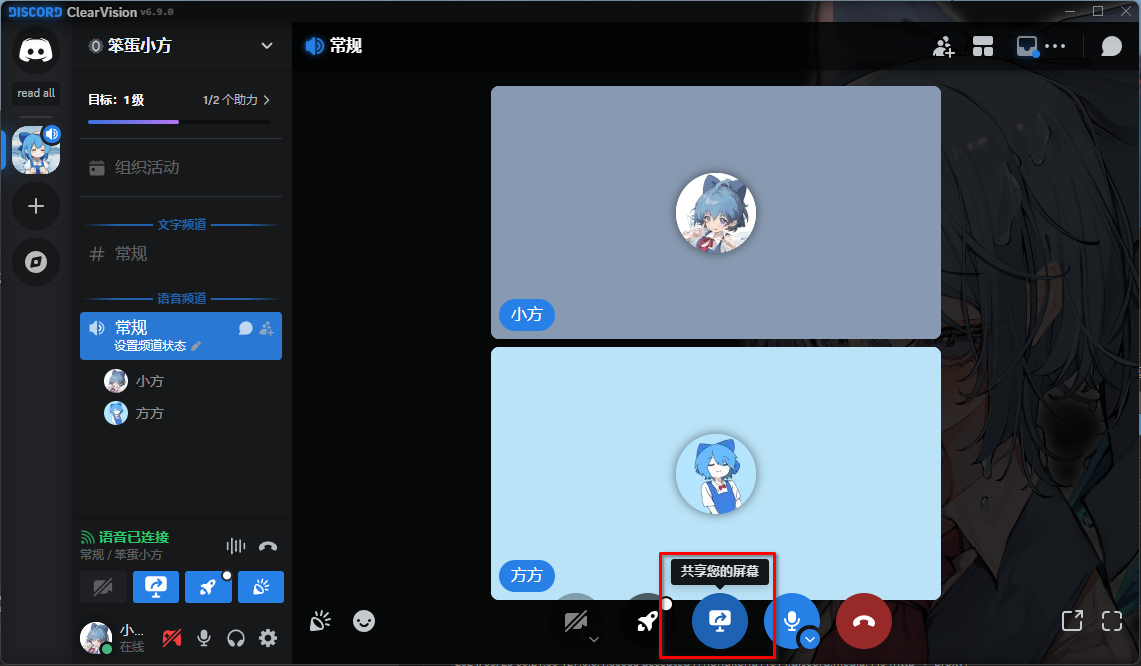This screenshot has height=666, width=1141.
Task: Open the 常规 text channel
Action: [x=131, y=254]
